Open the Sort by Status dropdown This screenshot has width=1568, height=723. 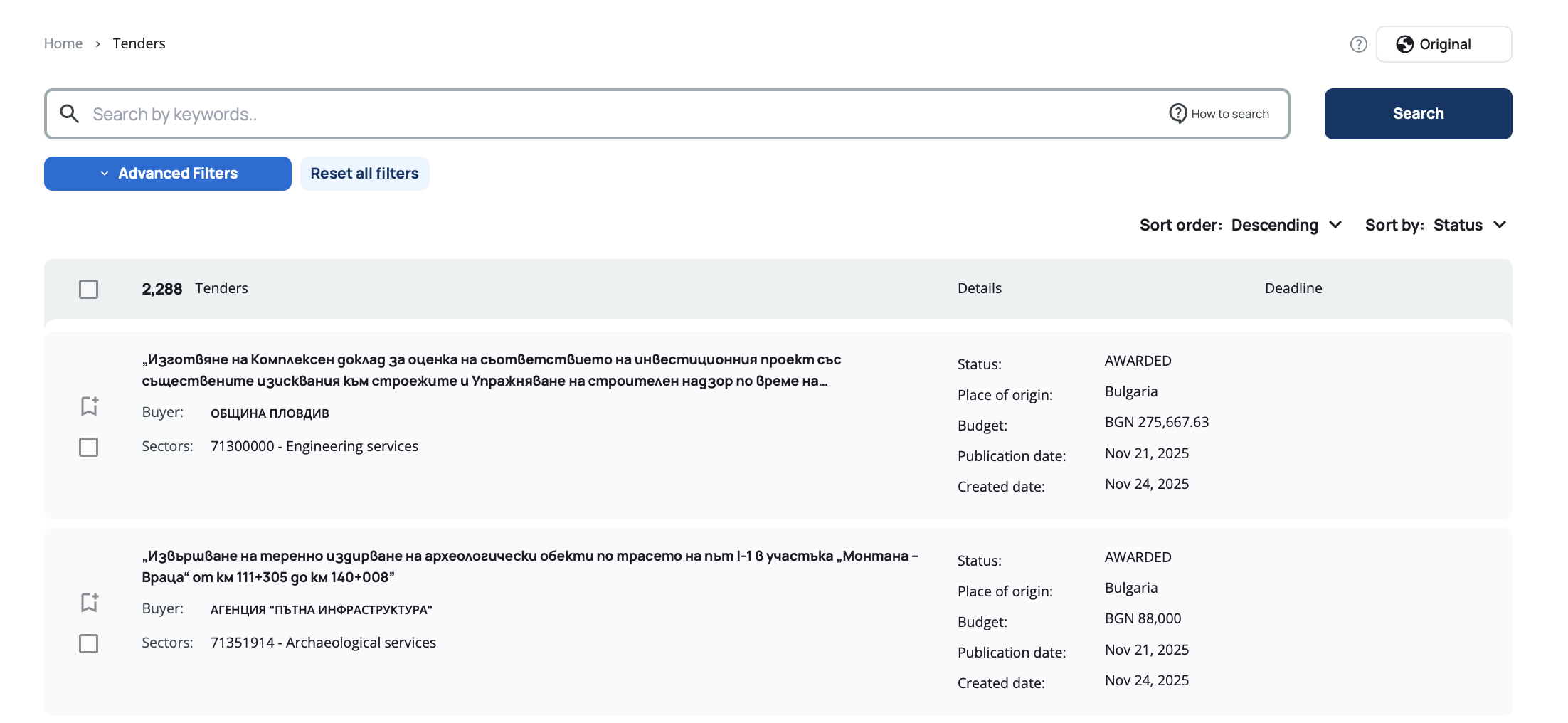(1468, 225)
